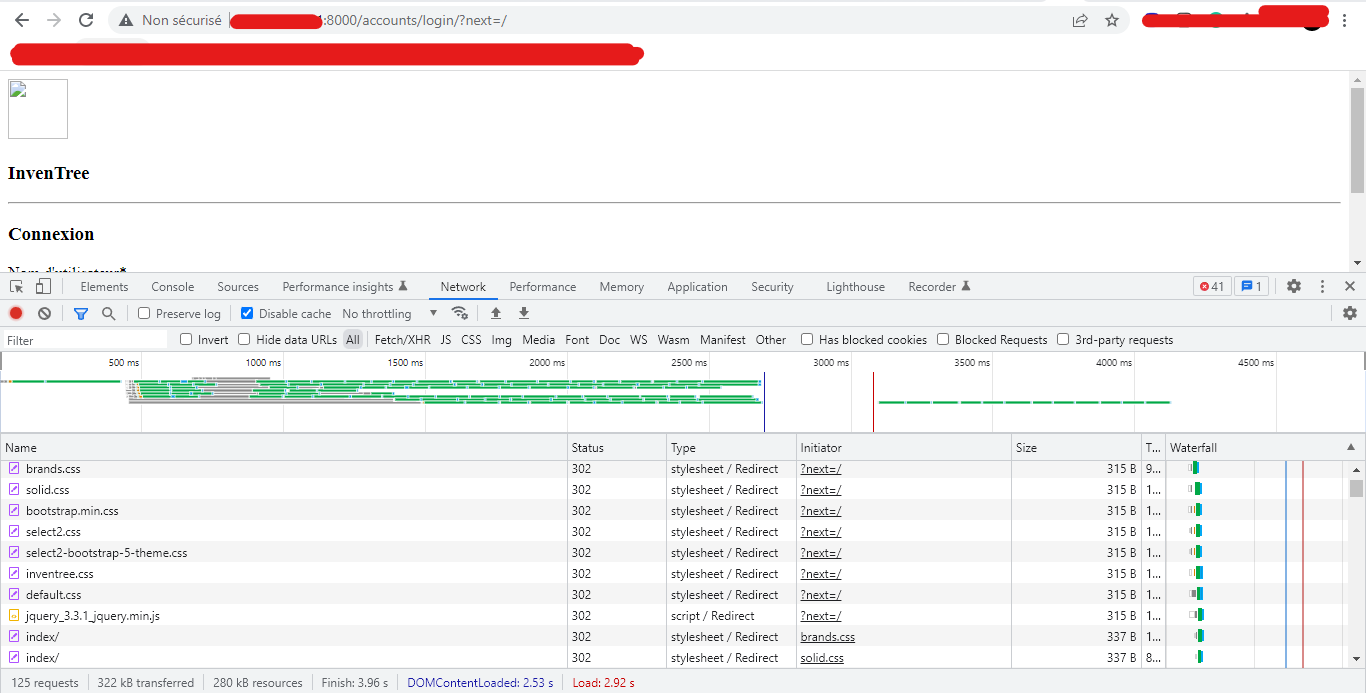Open the issues panel badge
This screenshot has height=693, width=1366.
[1251, 286]
